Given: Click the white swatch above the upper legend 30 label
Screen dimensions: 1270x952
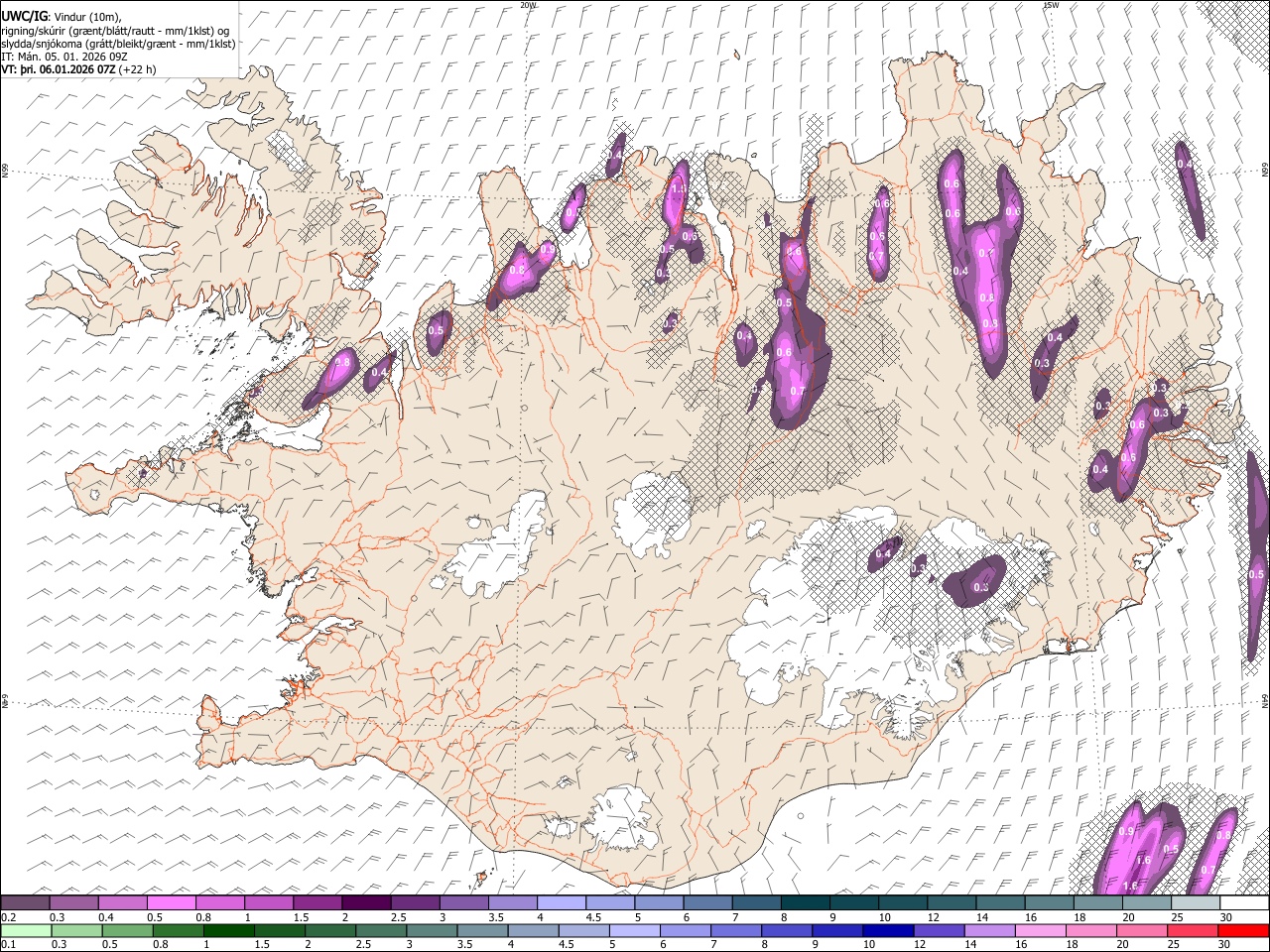Looking at the screenshot, I should (1244, 902).
